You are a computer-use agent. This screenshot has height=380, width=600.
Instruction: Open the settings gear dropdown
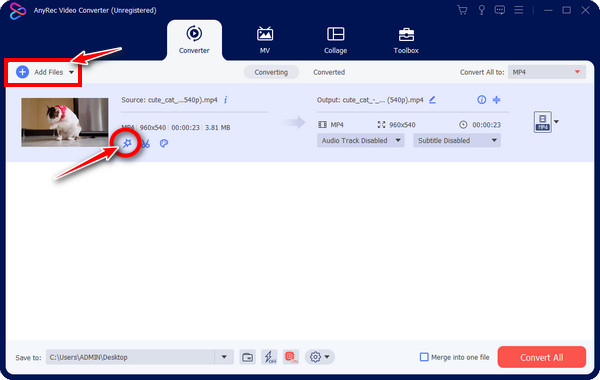click(x=320, y=357)
